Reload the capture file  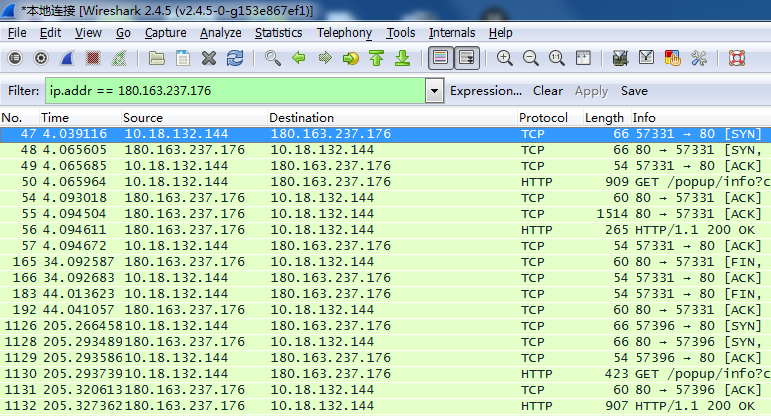coord(235,58)
